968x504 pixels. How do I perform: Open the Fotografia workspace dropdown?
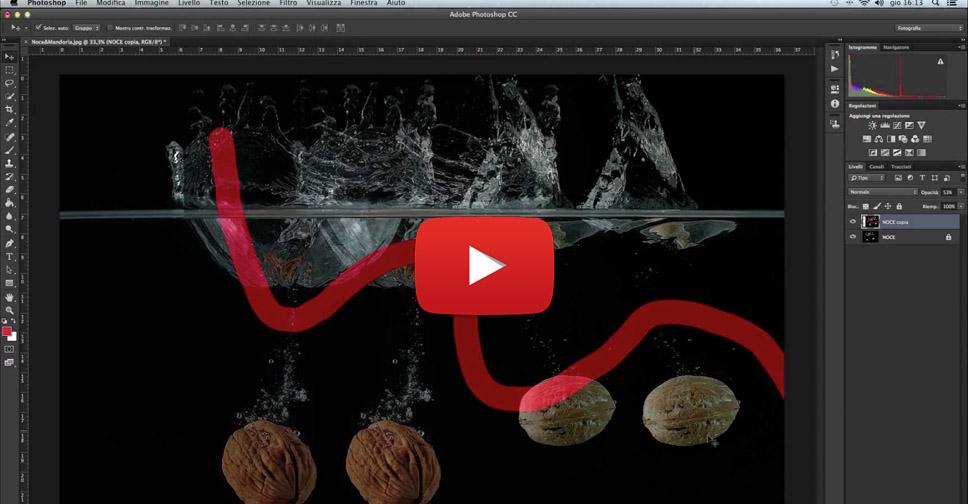928,28
